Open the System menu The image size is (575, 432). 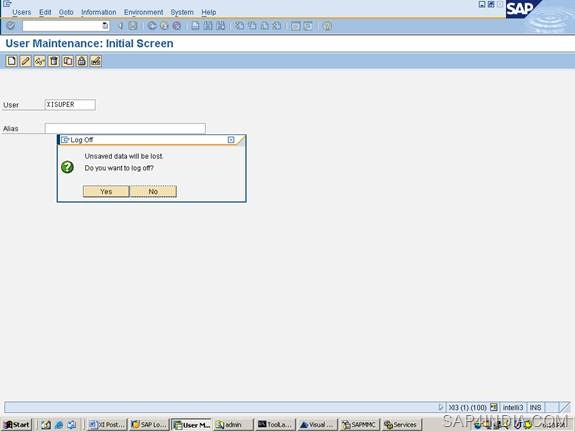click(x=182, y=12)
